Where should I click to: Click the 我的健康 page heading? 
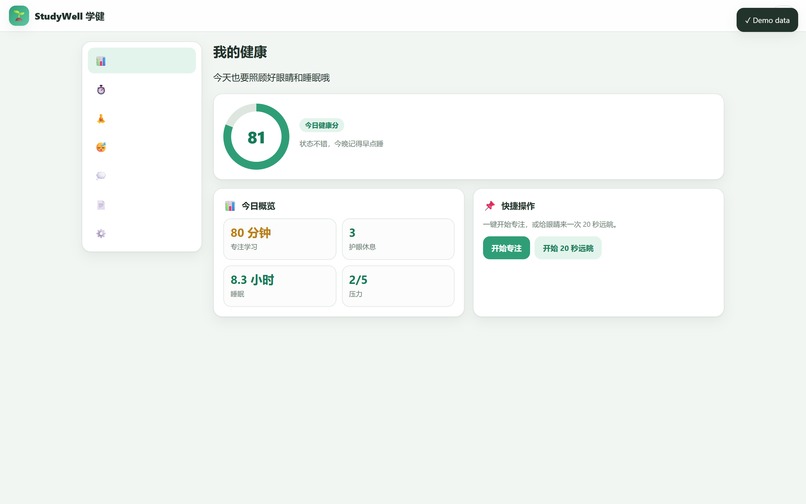(x=240, y=52)
